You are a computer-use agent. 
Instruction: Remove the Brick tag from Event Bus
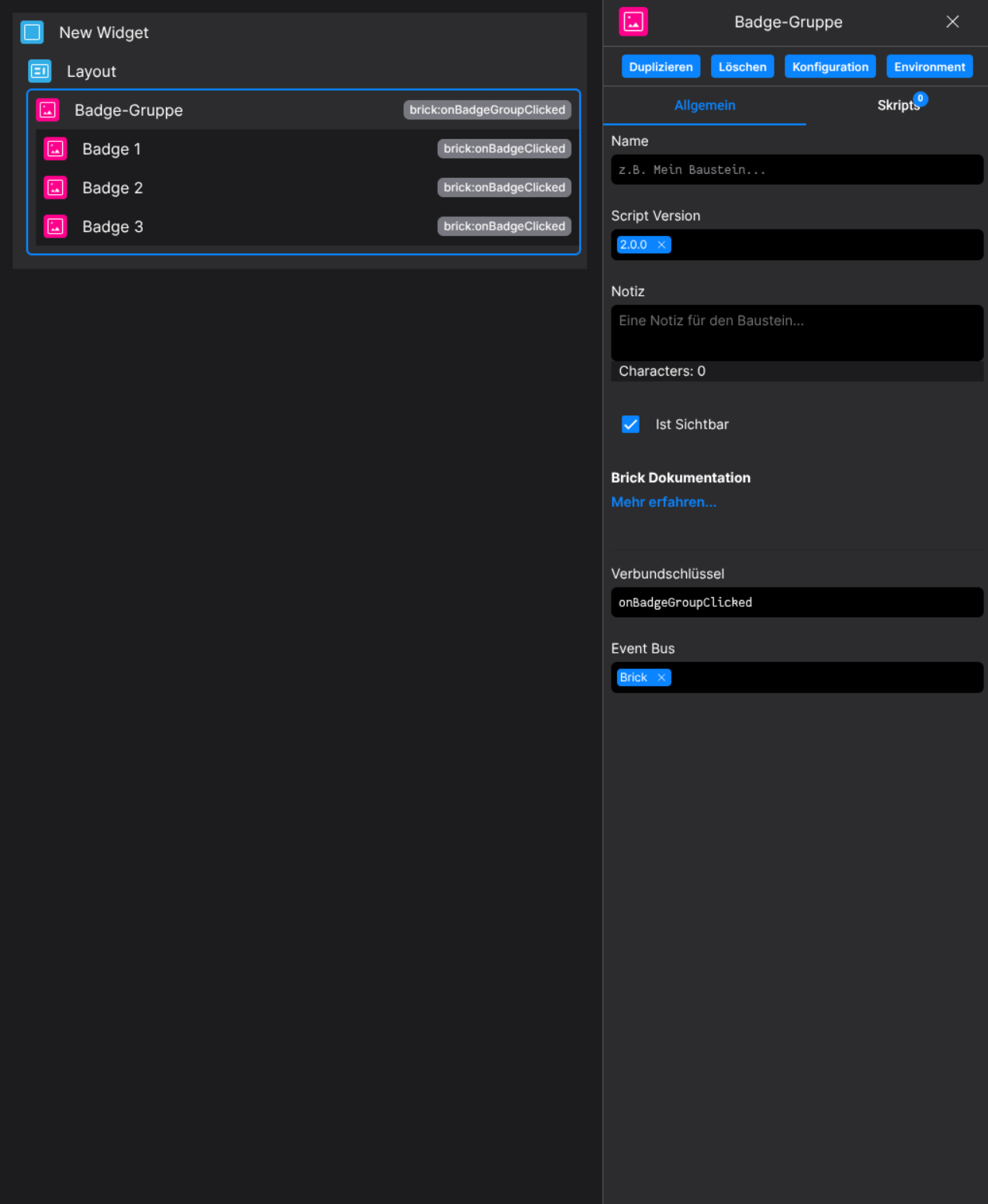pos(662,677)
